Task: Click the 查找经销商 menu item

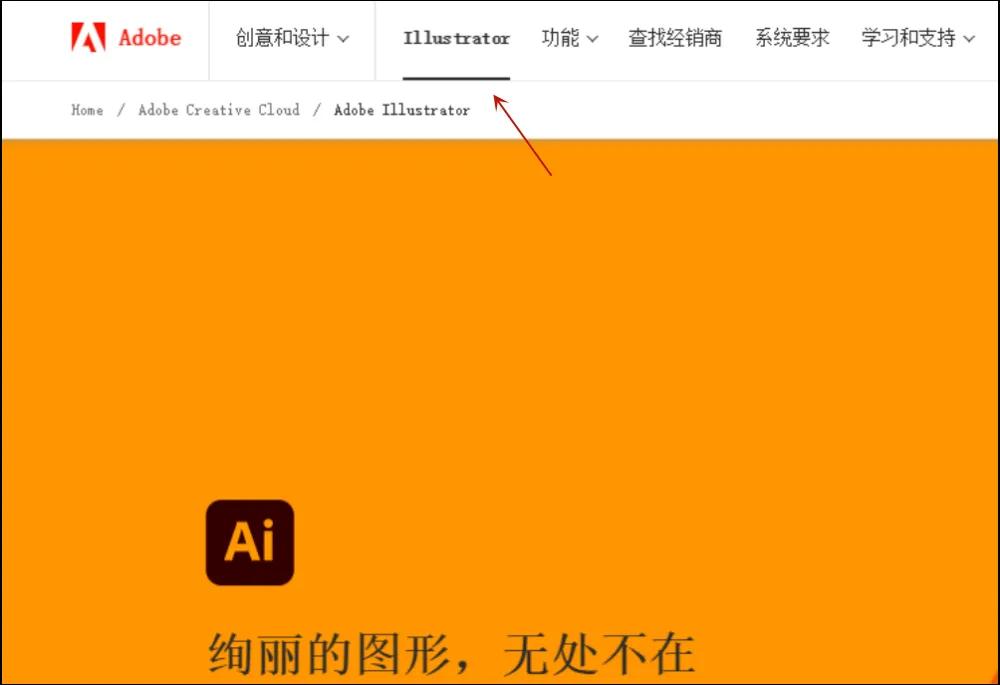Action: [x=676, y=38]
